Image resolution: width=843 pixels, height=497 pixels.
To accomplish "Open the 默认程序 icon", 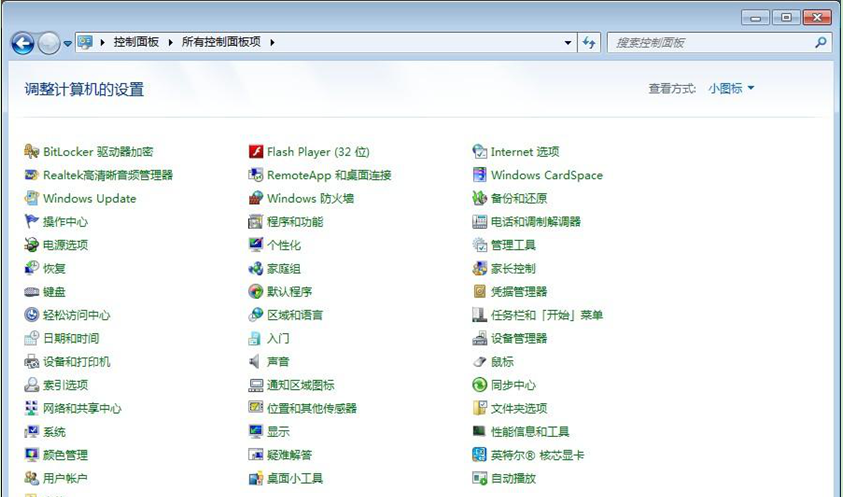I will 256,292.
